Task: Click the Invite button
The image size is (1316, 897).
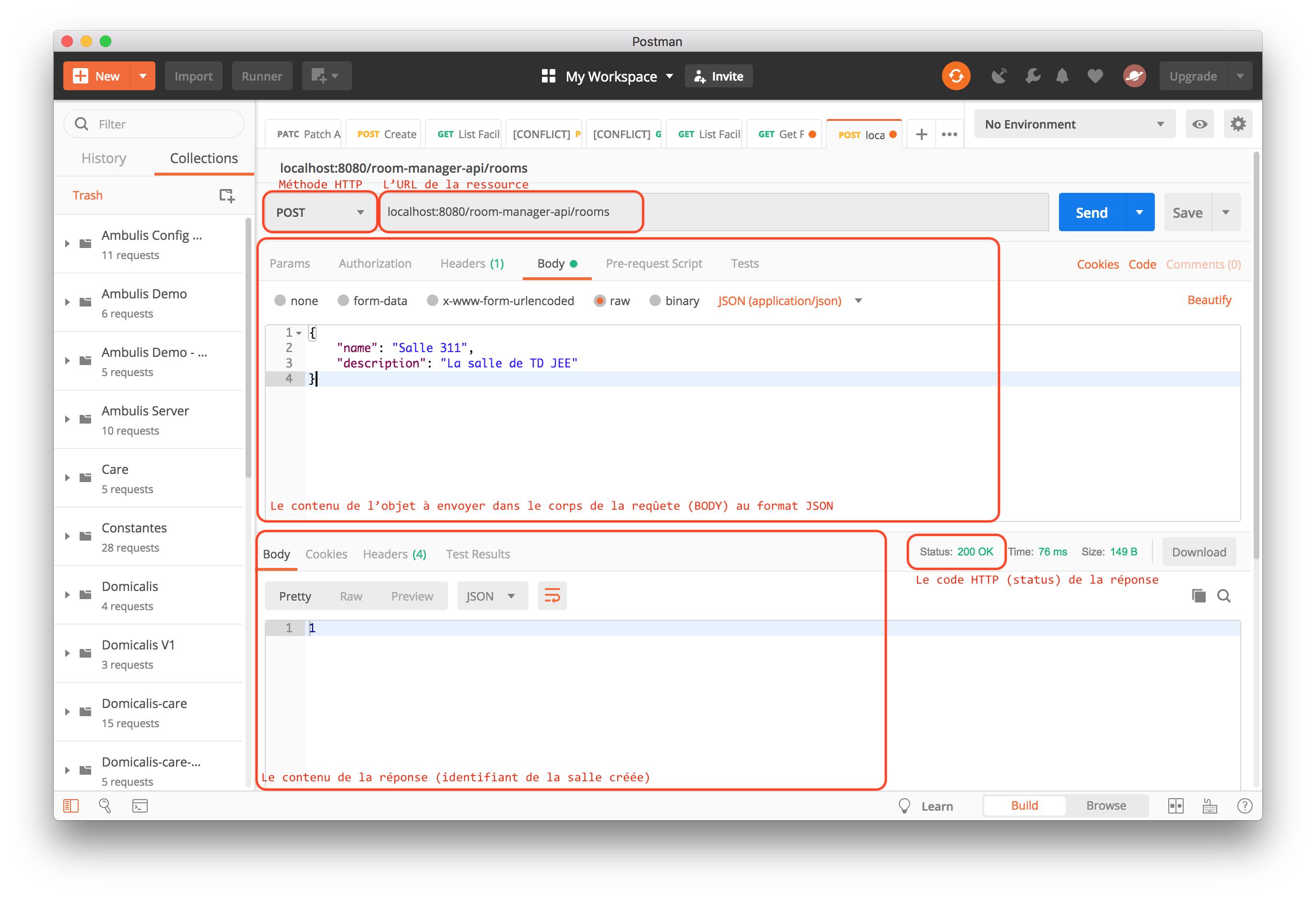Action: point(718,76)
